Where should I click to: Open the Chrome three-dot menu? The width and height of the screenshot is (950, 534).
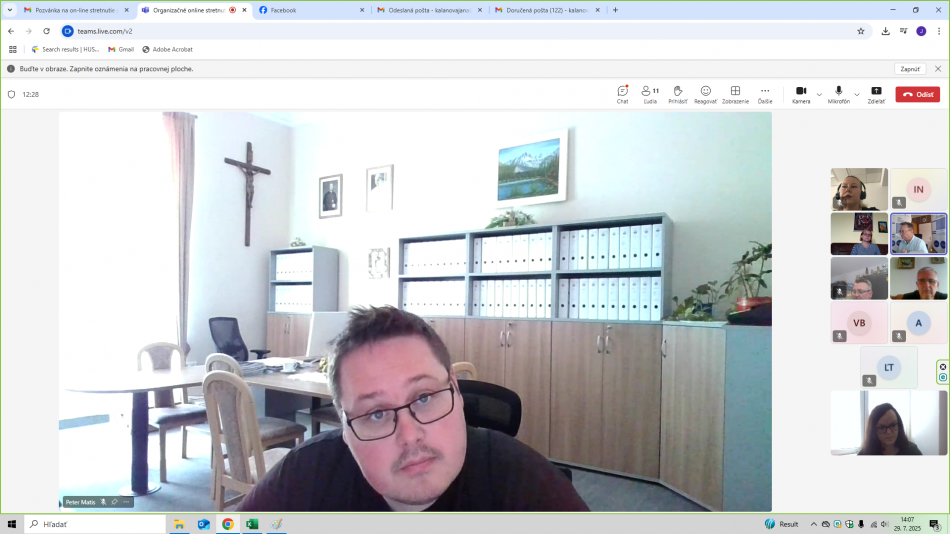coord(938,31)
